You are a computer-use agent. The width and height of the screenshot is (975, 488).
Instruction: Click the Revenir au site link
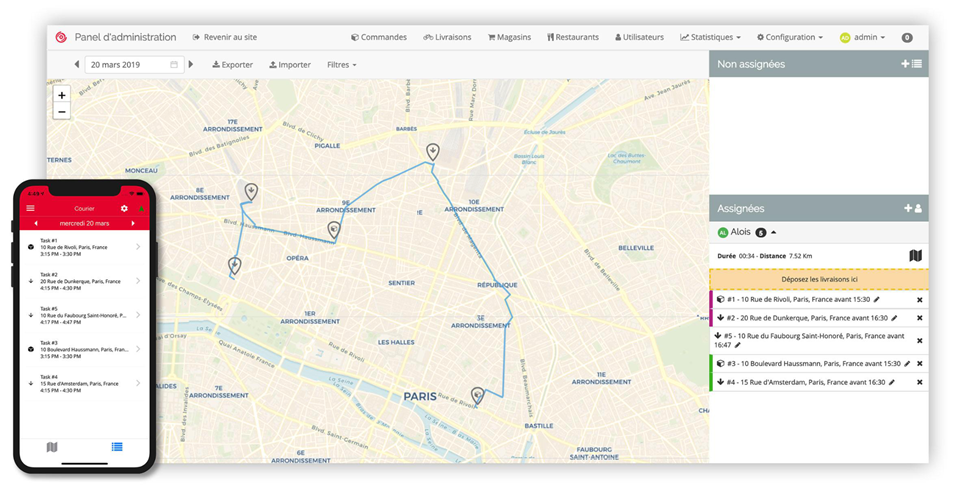pos(224,37)
